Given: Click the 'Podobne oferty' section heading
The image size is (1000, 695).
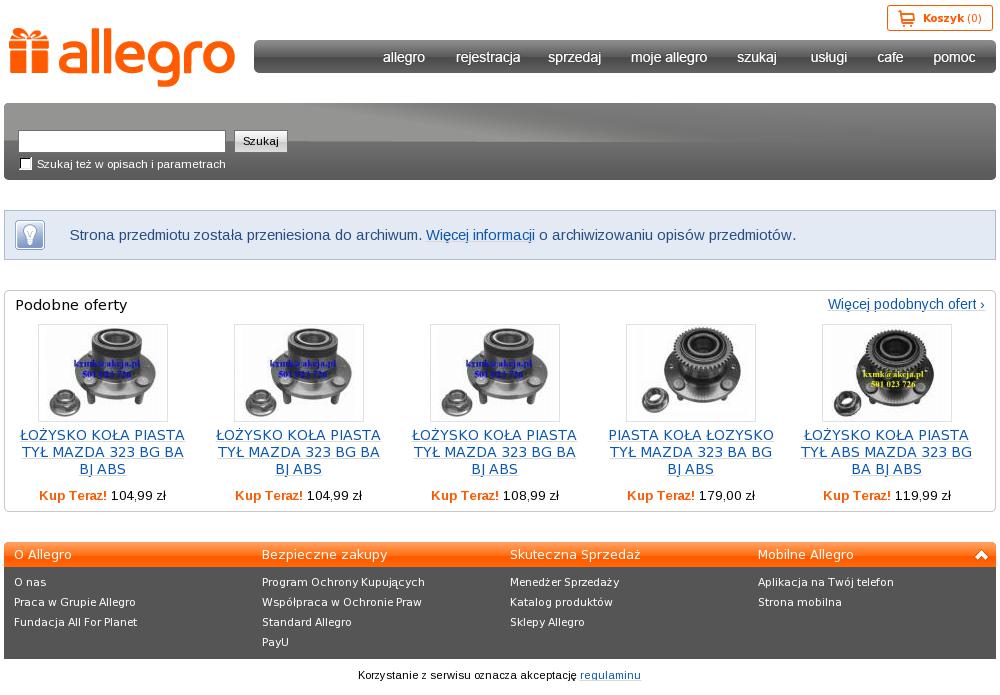Looking at the screenshot, I should (x=71, y=305).
